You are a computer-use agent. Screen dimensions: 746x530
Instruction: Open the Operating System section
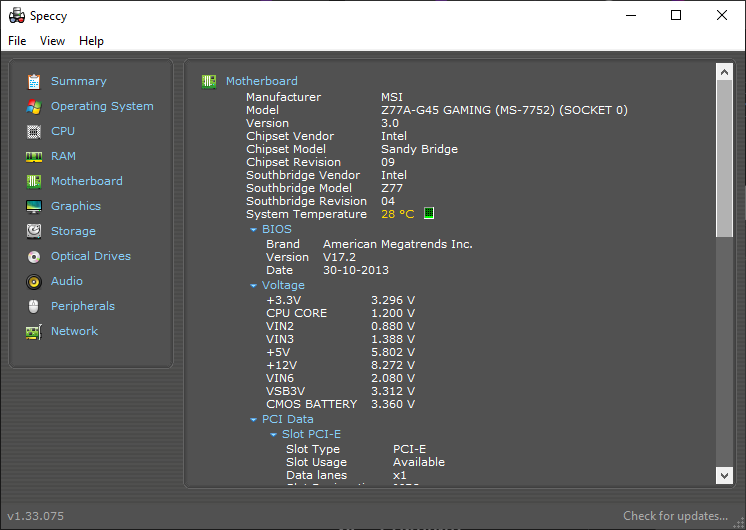pyautogui.click(x=102, y=106)
